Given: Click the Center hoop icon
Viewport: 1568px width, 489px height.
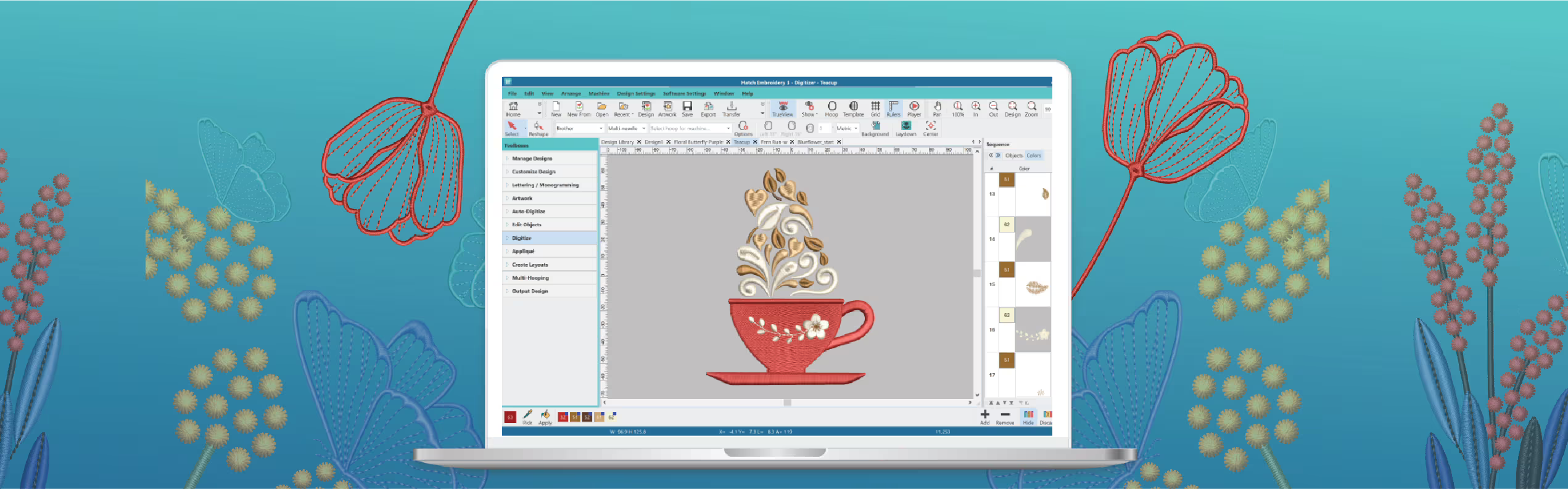Looking at the screenshot, I should coord(930,128).
